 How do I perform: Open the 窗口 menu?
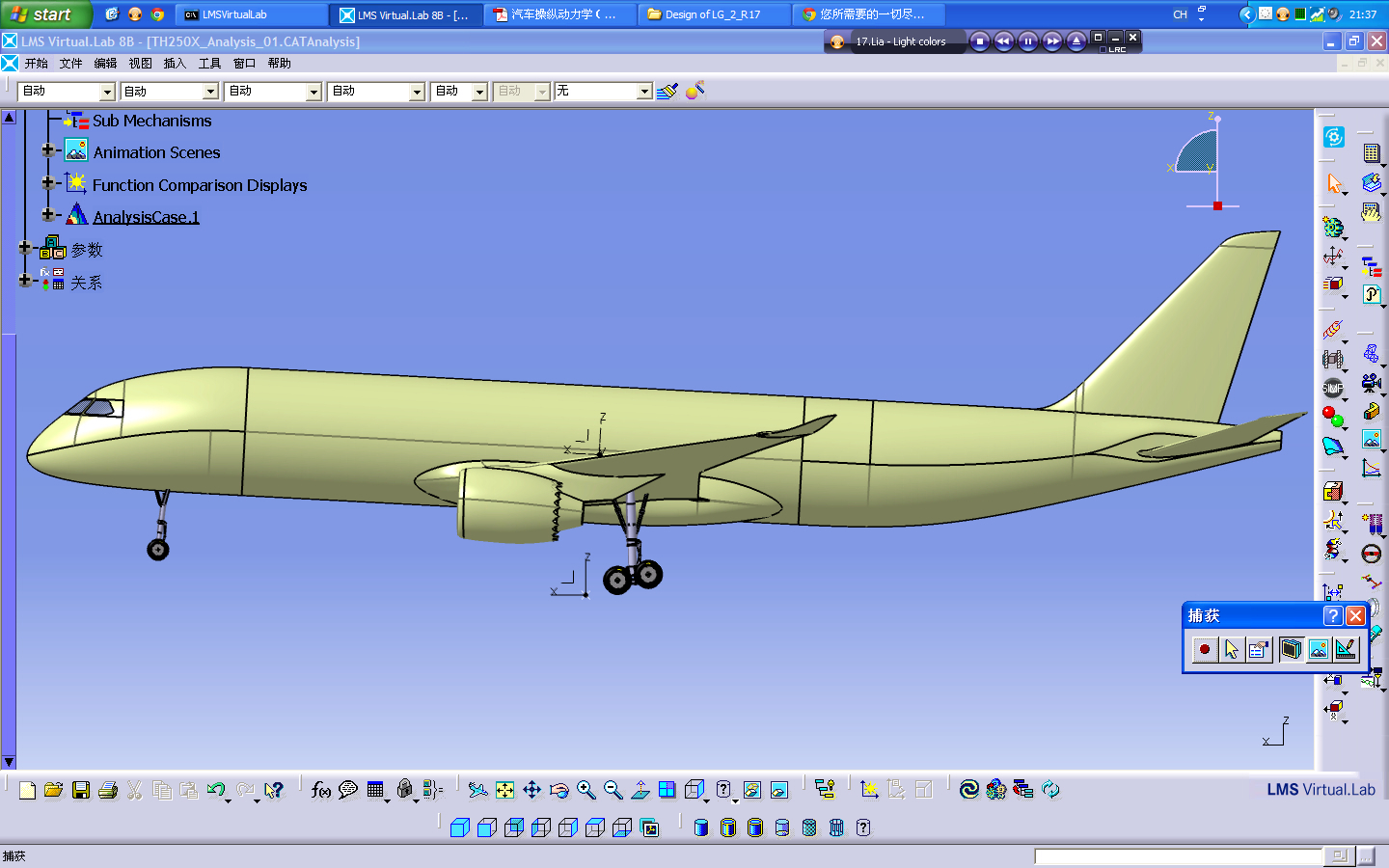245,64
